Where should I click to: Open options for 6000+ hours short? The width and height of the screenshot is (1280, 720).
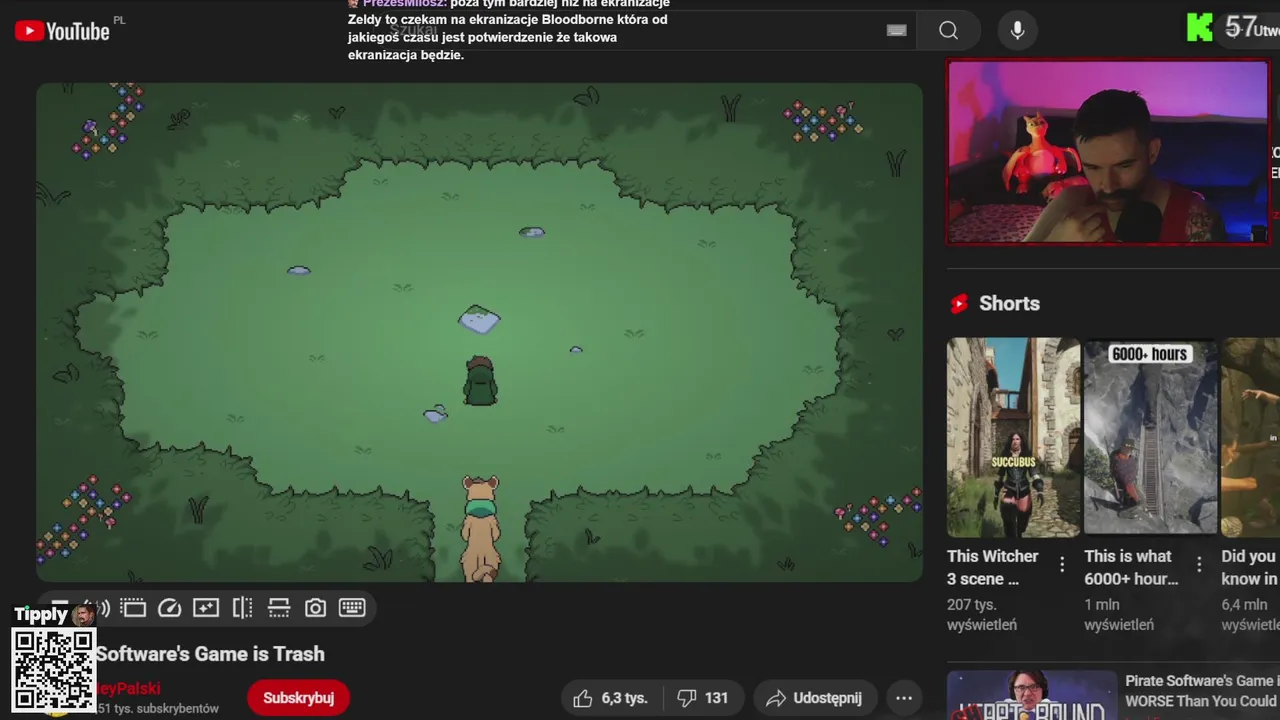tap(1199, 565)
